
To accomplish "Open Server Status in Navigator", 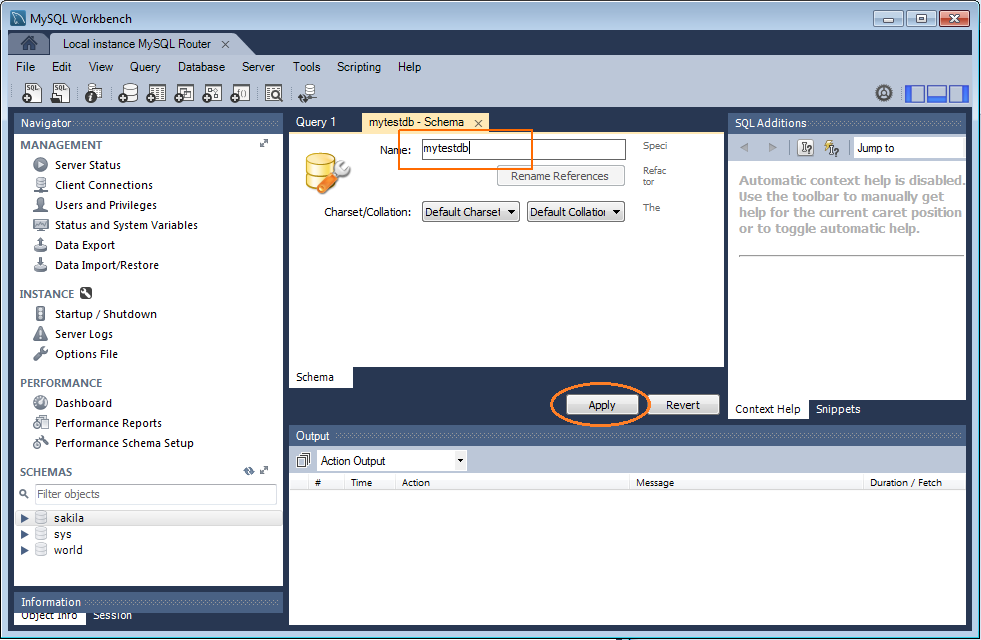I will click(x=88, y=165).
